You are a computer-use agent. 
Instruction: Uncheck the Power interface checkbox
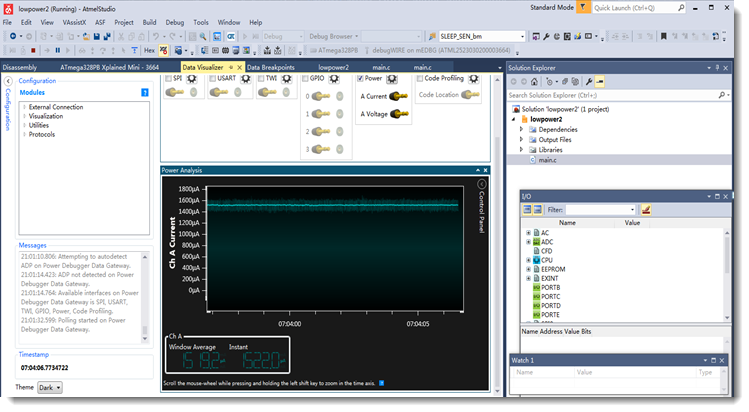360,78
